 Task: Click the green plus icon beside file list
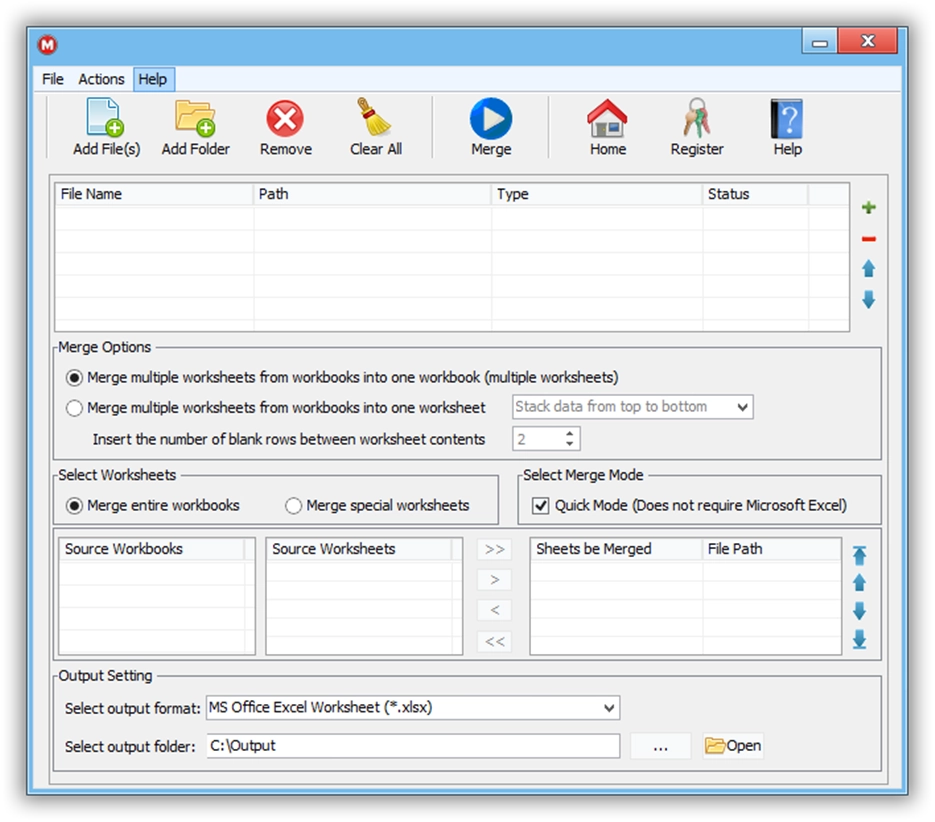[x=869, y=208]
